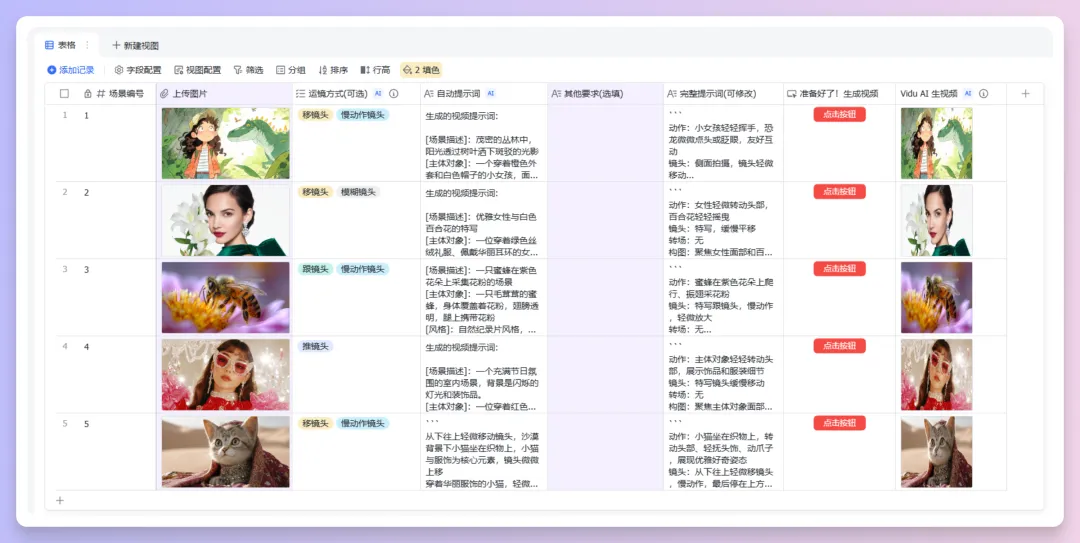This screenshot has width=1080, height=543.
Task: Select the Vidu AI 生视频 column header
Action: 951,94
